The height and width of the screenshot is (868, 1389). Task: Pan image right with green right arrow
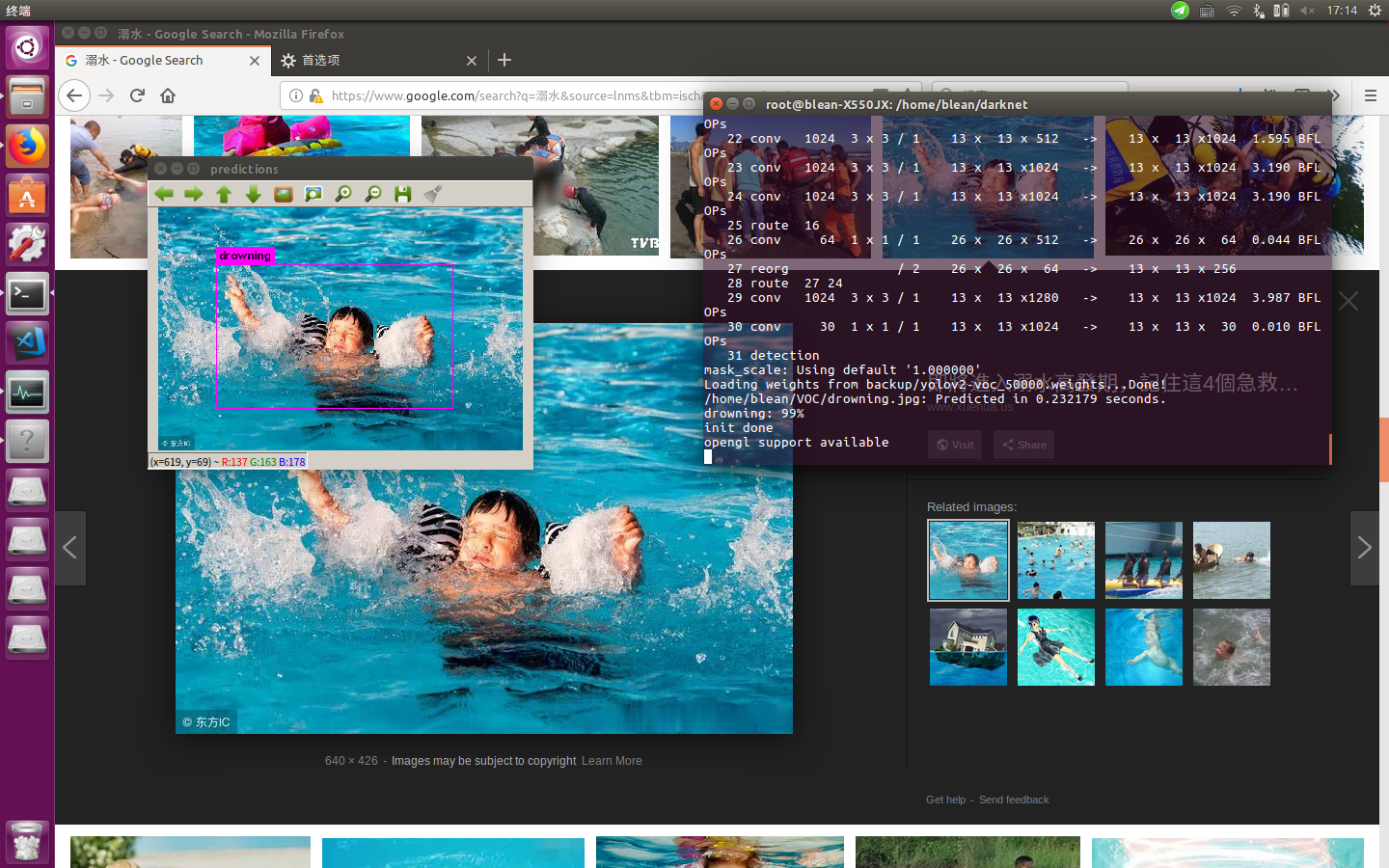194,194
